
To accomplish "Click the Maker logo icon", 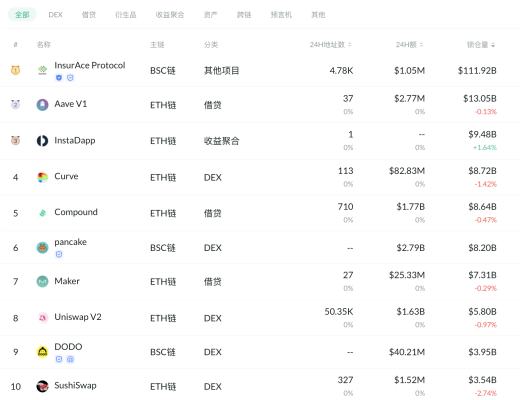I will 42,282.
